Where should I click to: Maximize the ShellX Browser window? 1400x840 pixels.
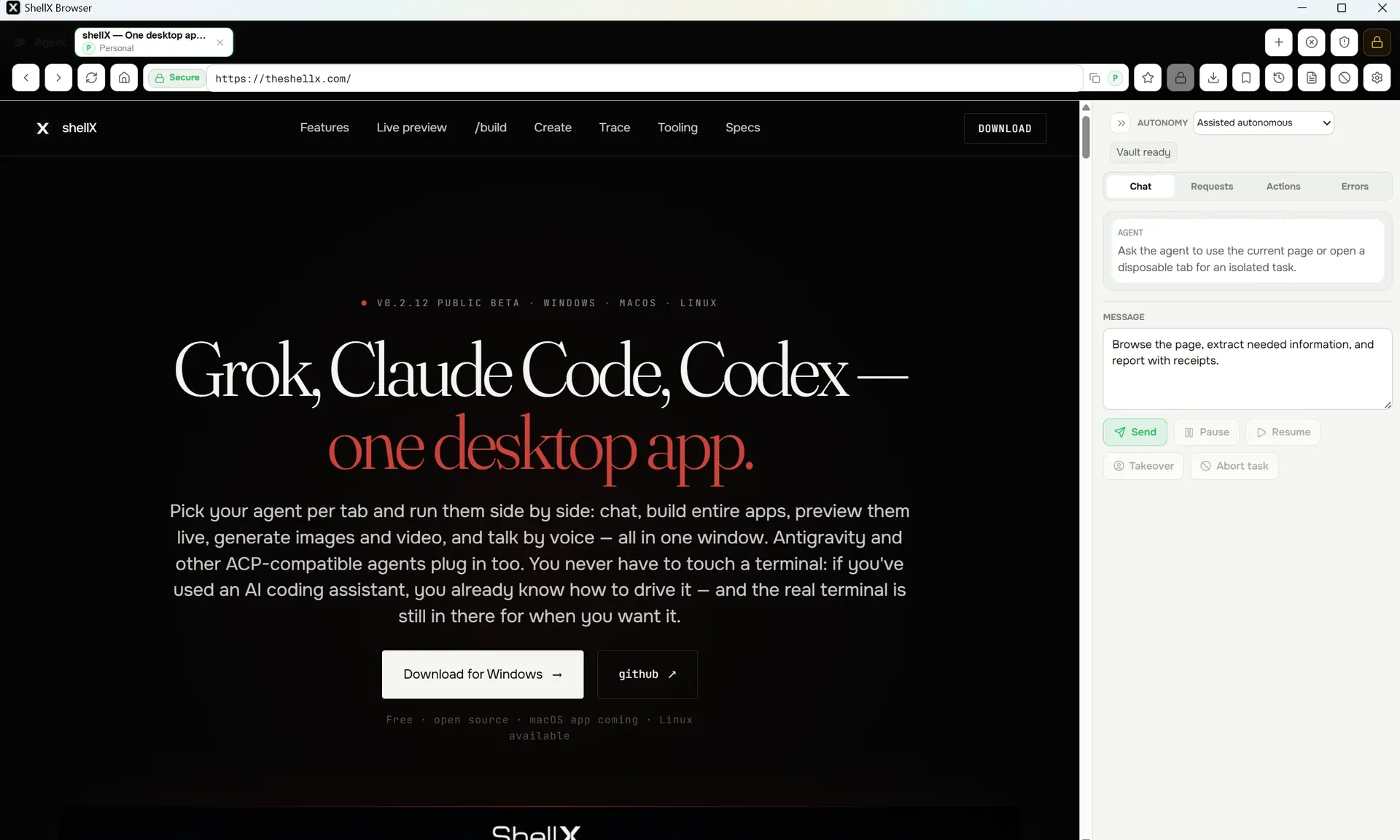click(1342, 8)
